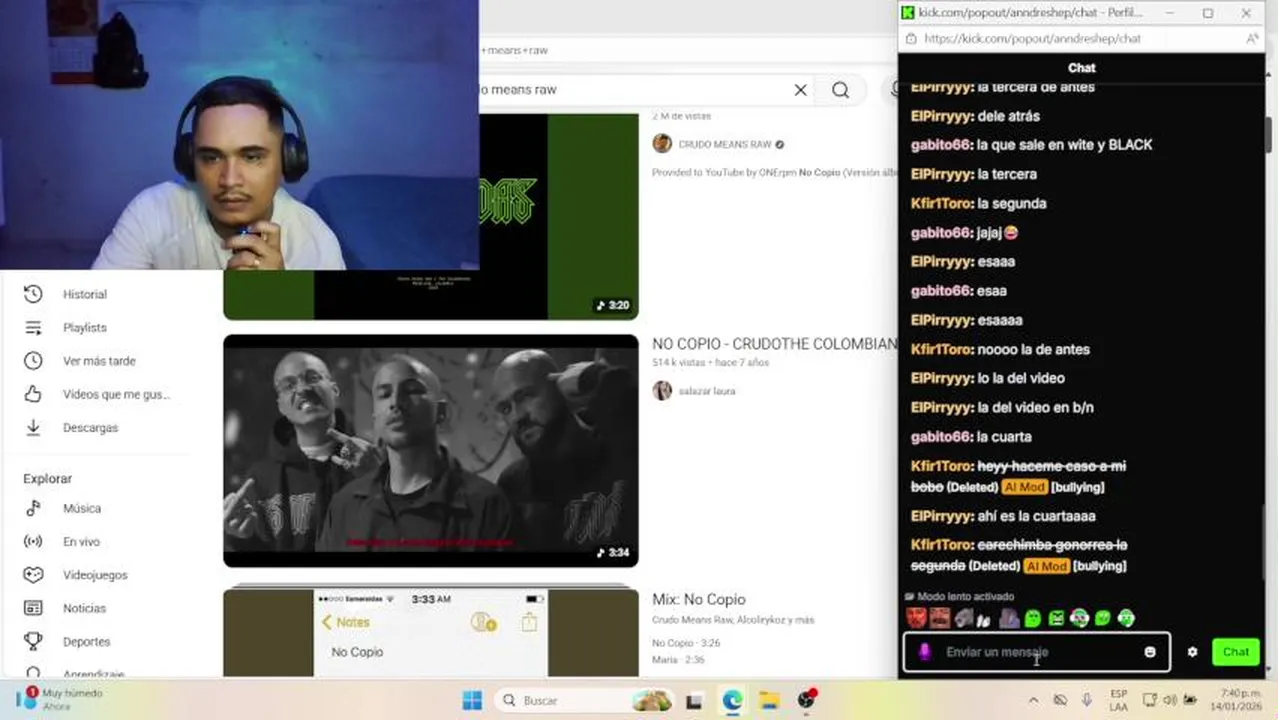This screenshot has width=1278, height=720.
Task: Open salazar laura channel link
Action: coord(707,391)
